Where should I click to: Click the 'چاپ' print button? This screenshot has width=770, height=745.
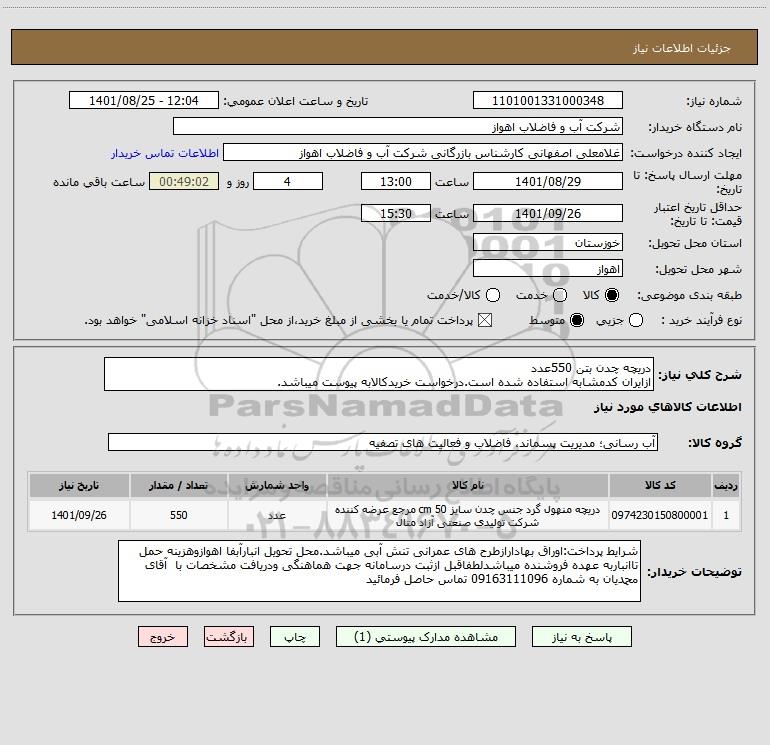pos(295,637)
